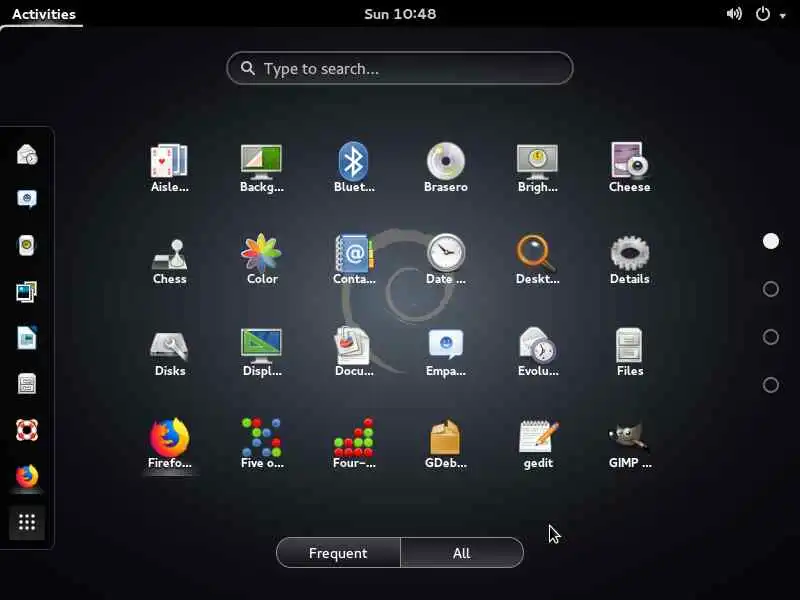800x600 pixels.
Task: Open the GDebi package installer
Action: (445, 443)
